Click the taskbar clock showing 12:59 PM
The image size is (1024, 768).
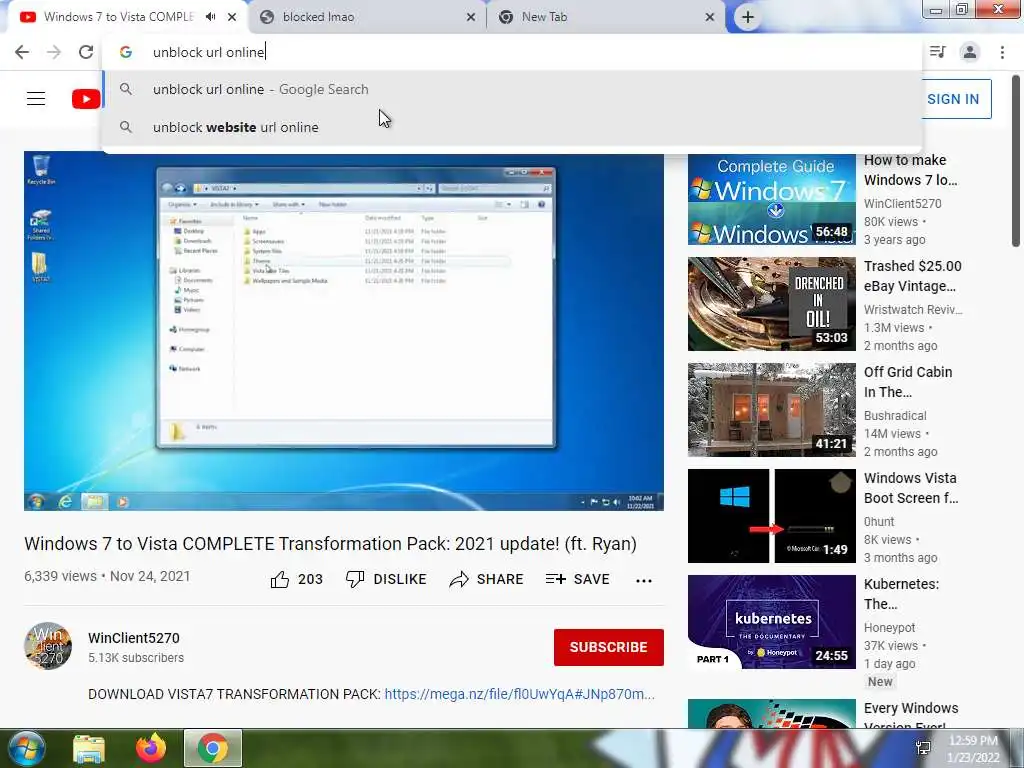pyautogui.click(x=973, y=748)
